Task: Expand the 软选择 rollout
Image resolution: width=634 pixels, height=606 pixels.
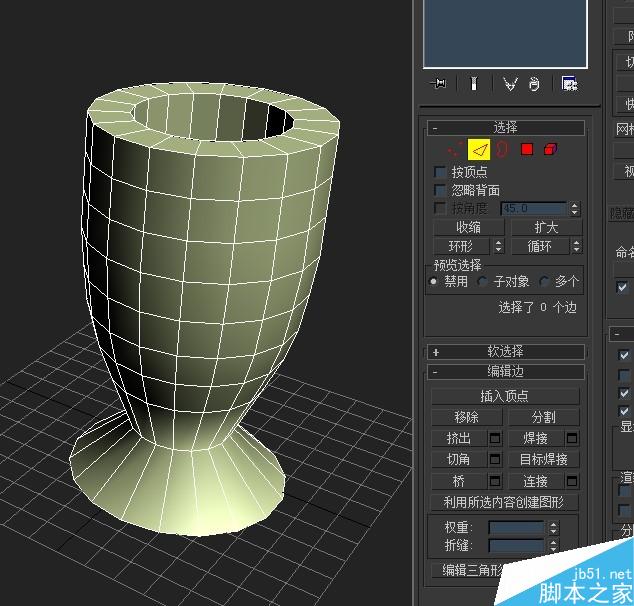Action: [505, 352]
